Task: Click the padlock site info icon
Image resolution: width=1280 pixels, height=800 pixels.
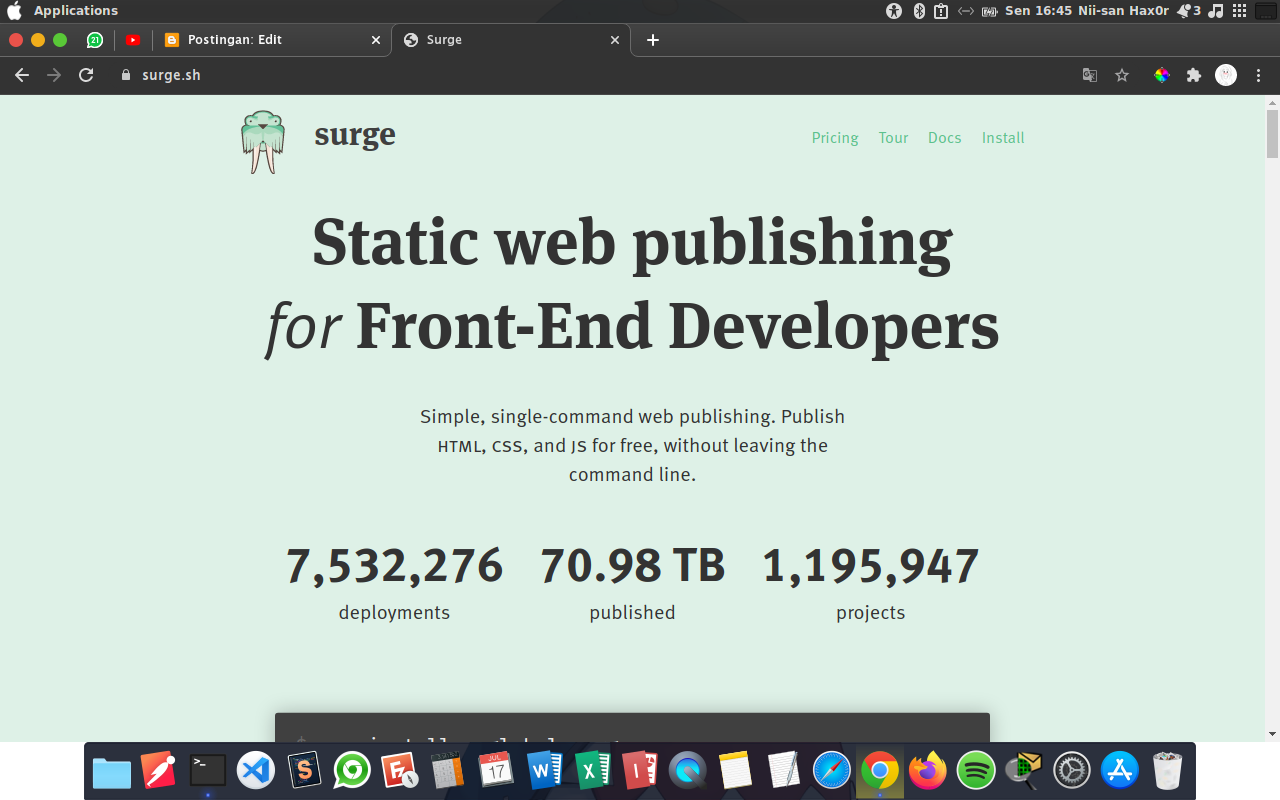Action: point(126,75)
